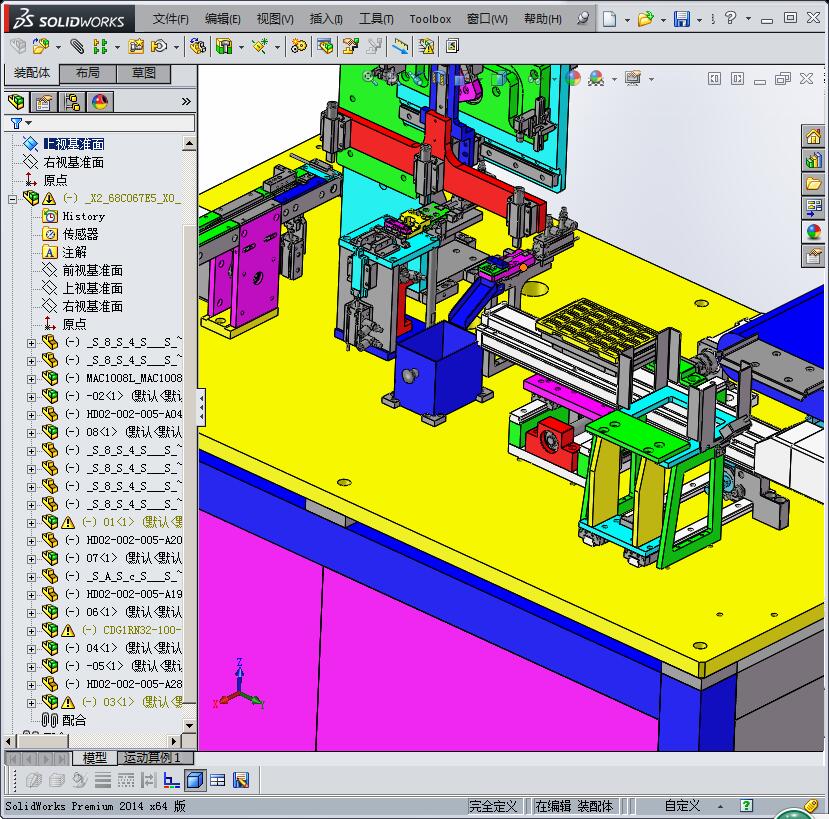The width and height of the screenshot is (829, 819).
Task: Open the FeatureManager design tree tab
Action: [x=16, y=101]
